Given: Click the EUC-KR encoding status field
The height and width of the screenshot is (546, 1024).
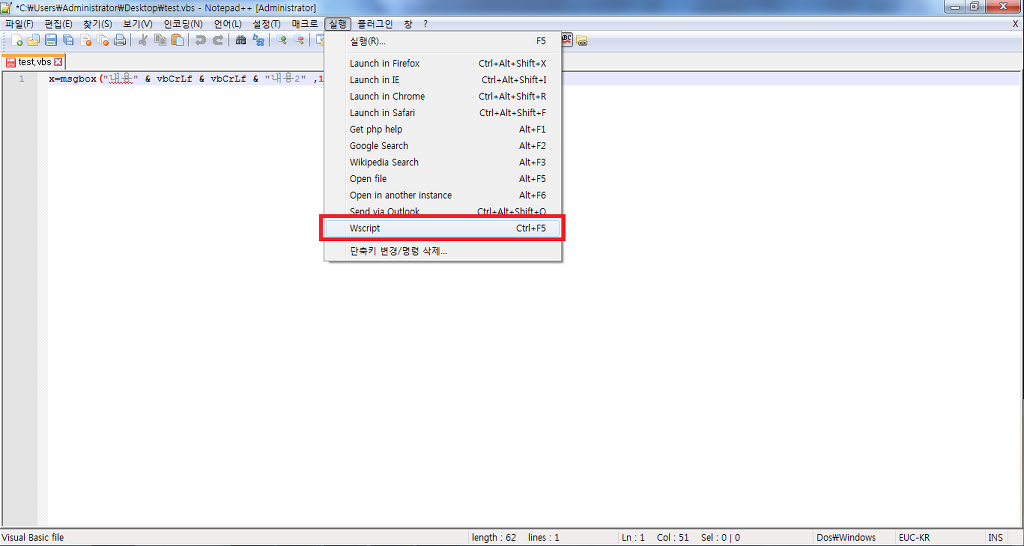Looking at the screenshot, I should point(914,538).
